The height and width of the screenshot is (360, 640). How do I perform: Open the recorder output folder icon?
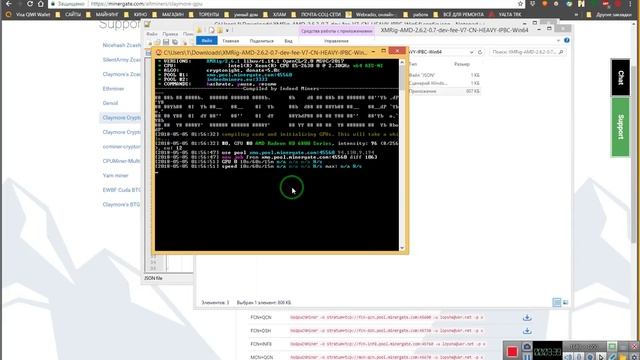tap(623, 357)
